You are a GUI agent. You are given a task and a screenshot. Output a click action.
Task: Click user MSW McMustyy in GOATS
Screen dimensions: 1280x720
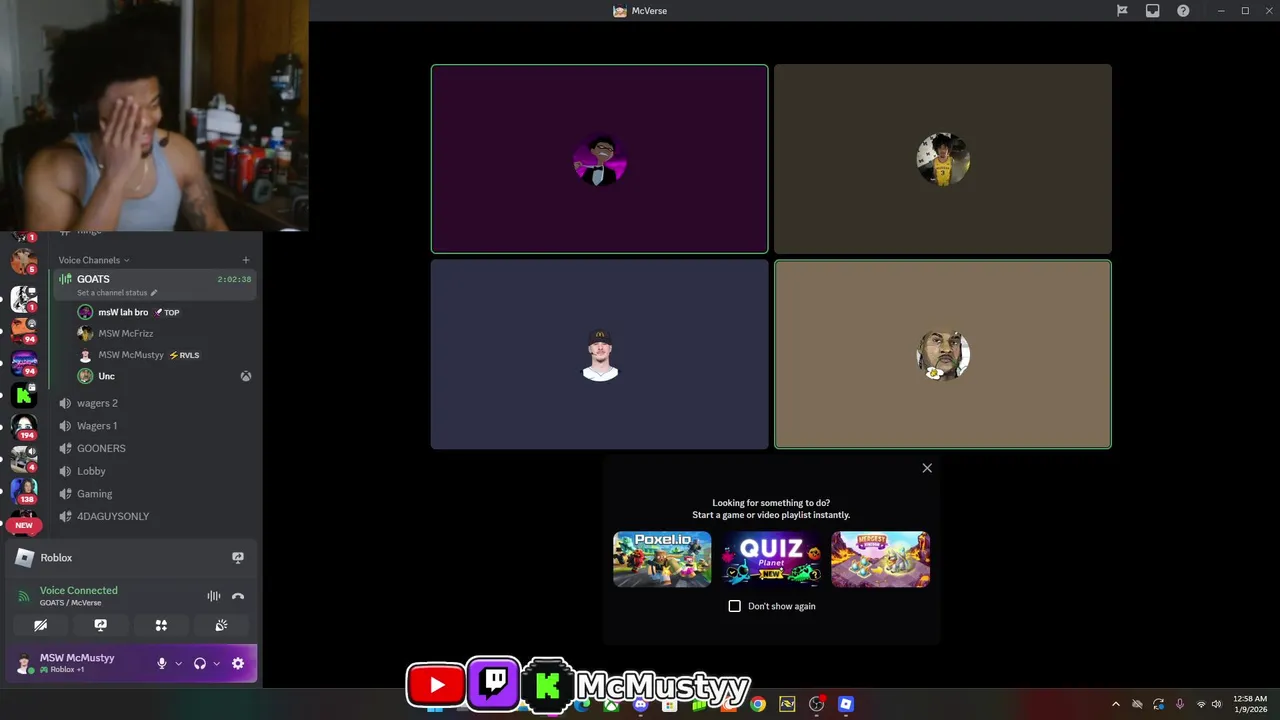[x=130, y=355]
